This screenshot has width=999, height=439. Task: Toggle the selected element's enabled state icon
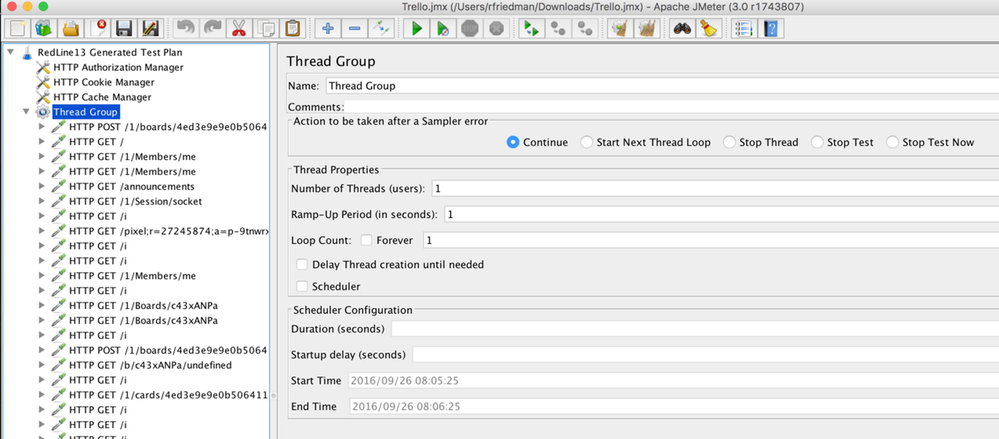pos(381,29)
